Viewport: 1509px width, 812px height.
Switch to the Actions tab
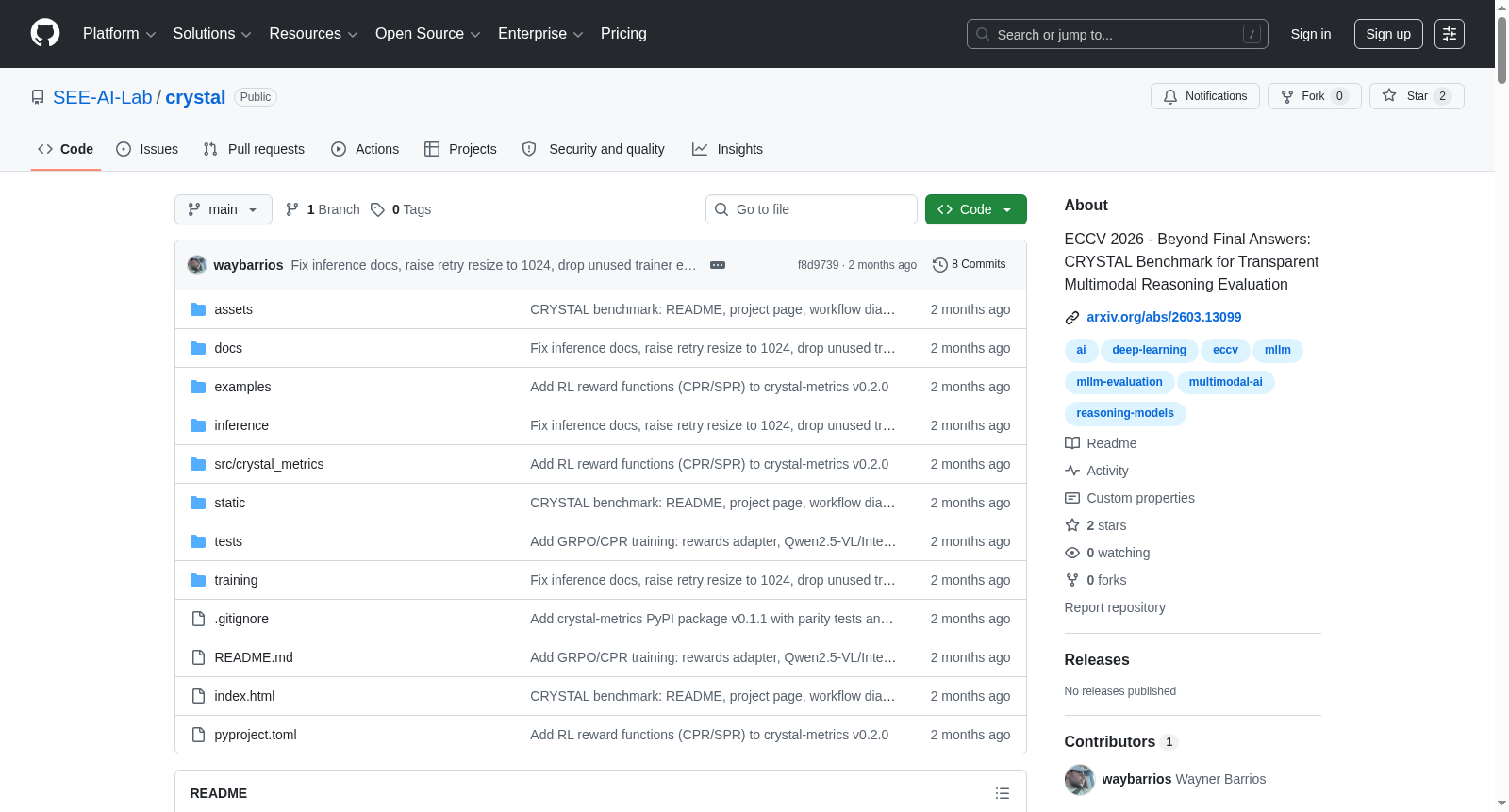365,149
